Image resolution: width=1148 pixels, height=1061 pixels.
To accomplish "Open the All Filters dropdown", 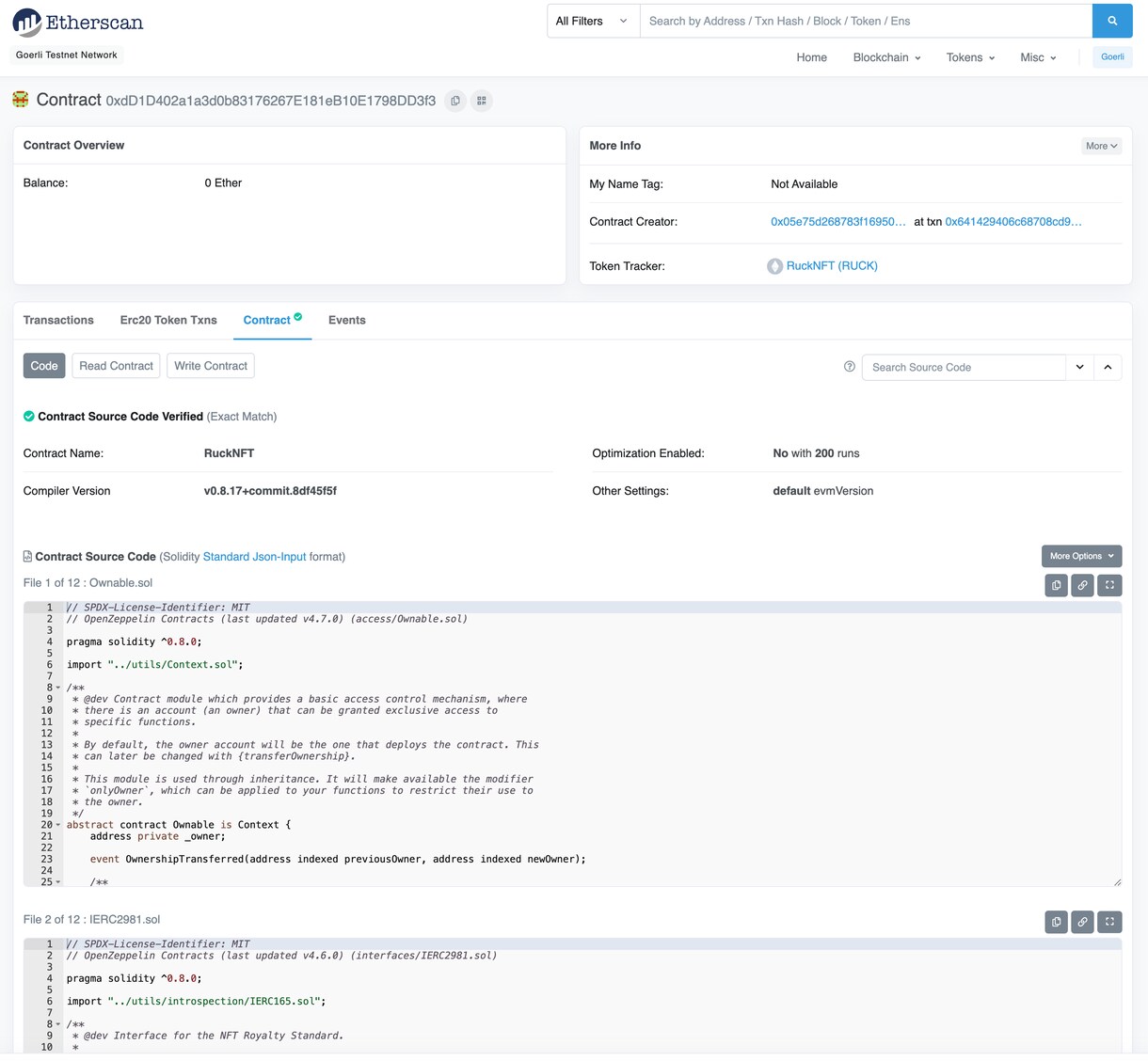I will pos(593,21).
